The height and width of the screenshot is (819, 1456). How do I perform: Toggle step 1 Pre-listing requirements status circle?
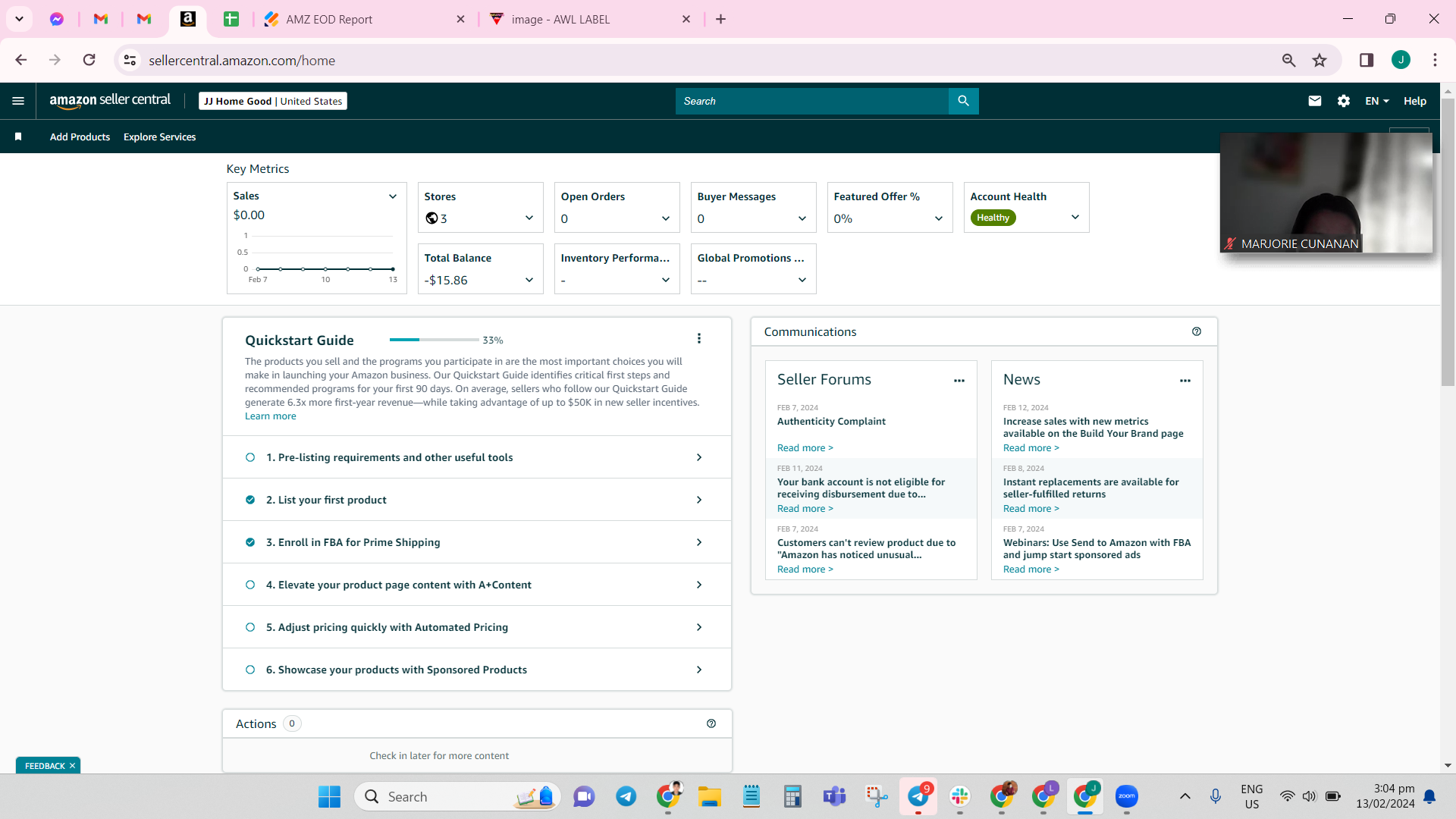pos(250,457)
